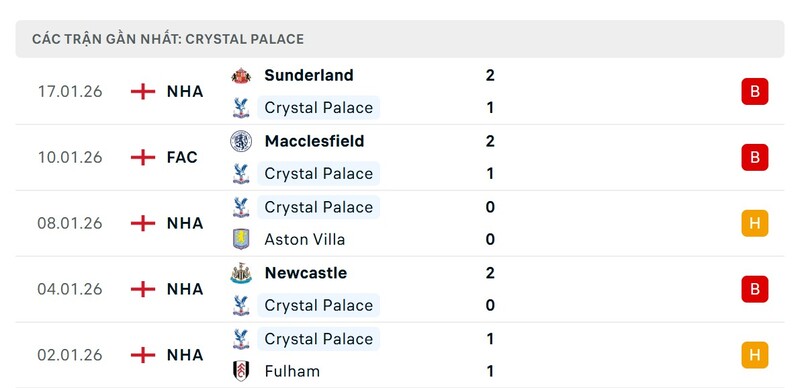Click the Newcastle club crest
Screen dimensions: 800x388
[x=241, y=273]
